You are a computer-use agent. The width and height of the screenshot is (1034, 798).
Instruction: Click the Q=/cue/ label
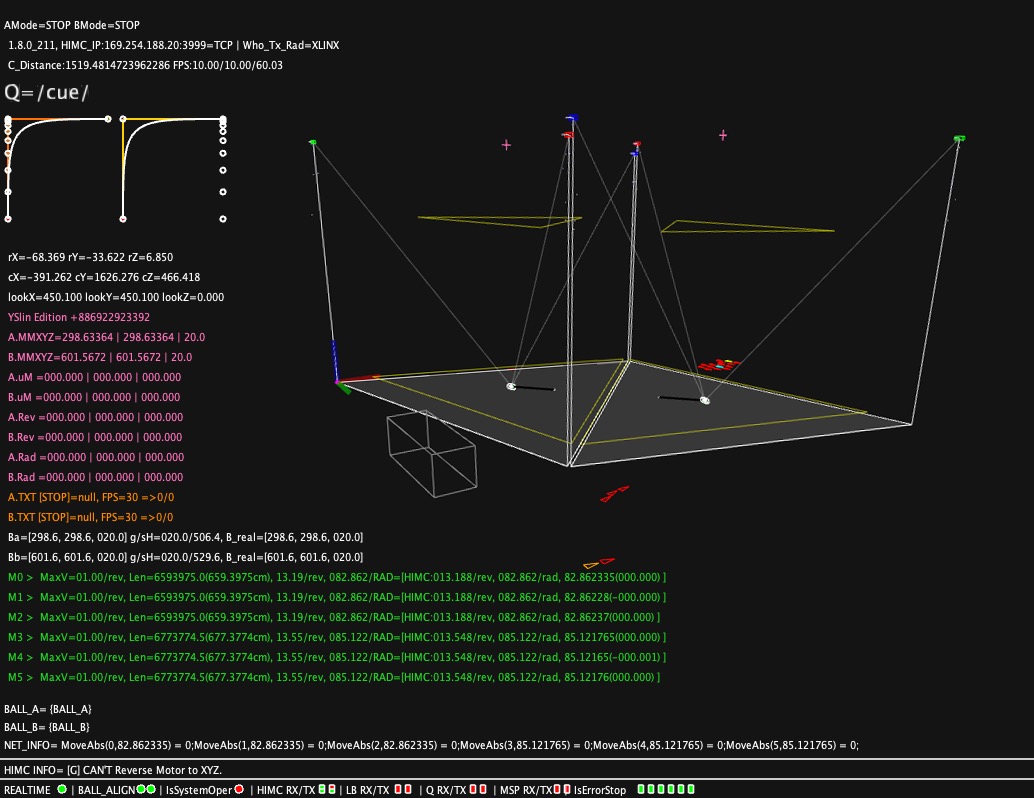47,92
